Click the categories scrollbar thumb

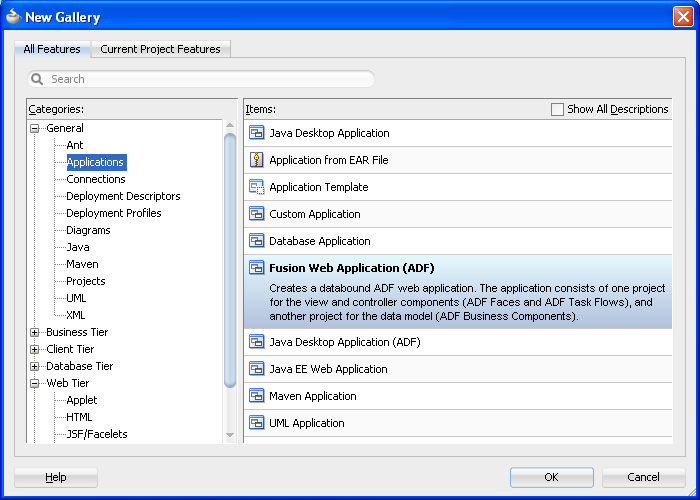230,260
